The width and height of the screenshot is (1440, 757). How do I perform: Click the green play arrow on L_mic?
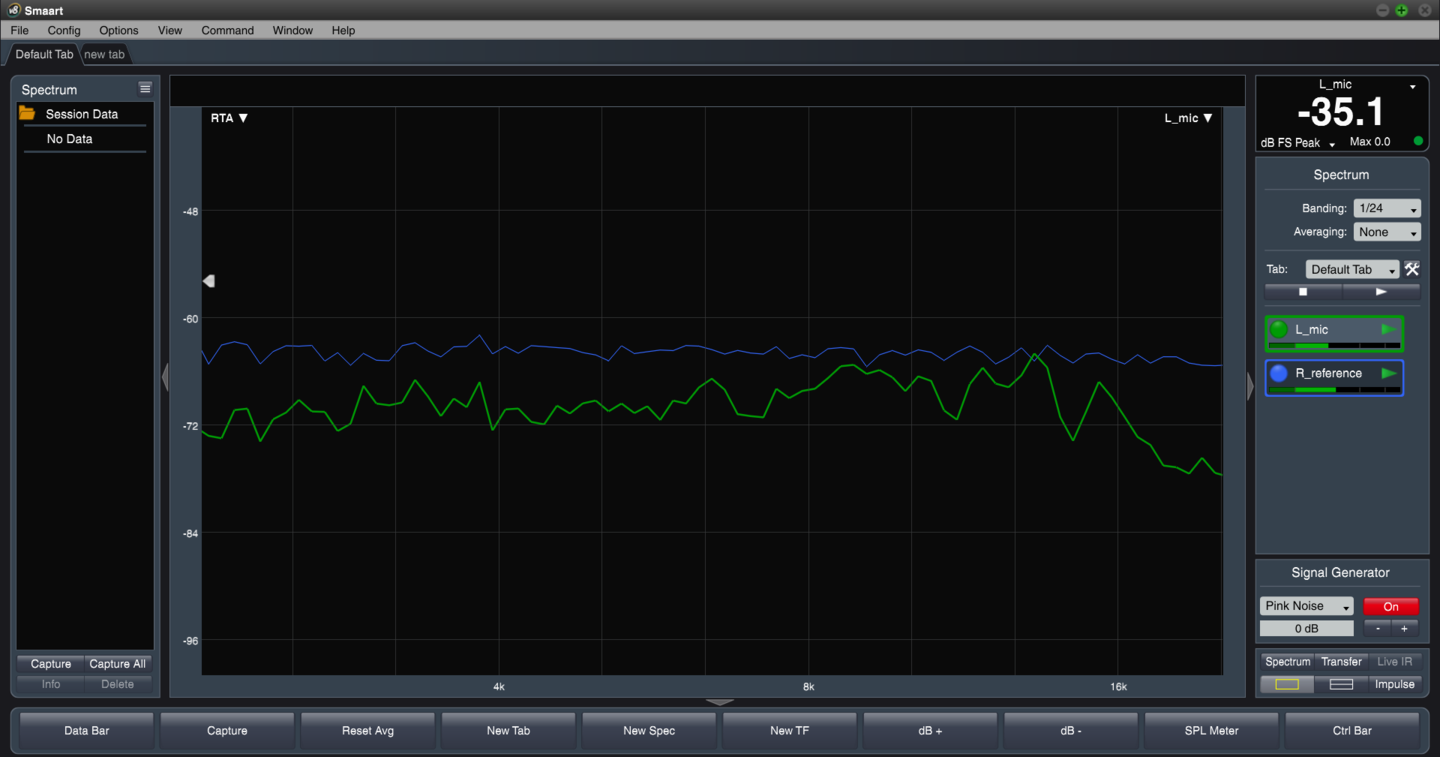(1389, 330)
